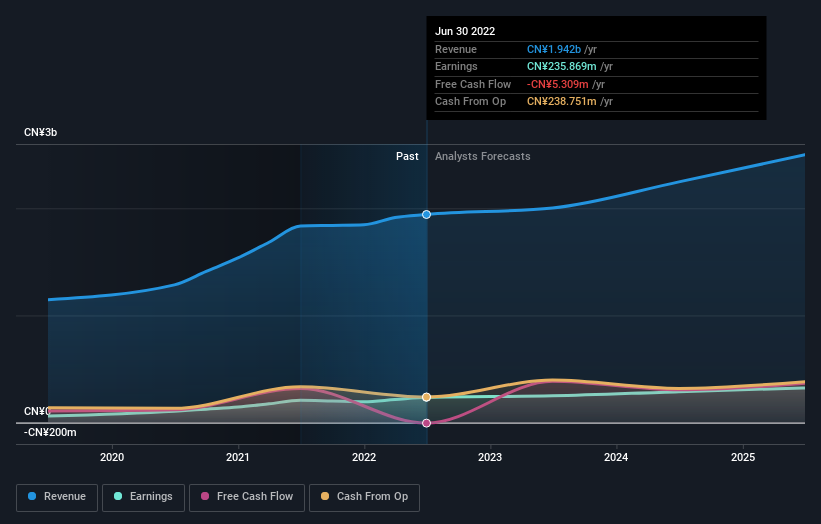Click the 2021 x-axis label

(238, 458)
